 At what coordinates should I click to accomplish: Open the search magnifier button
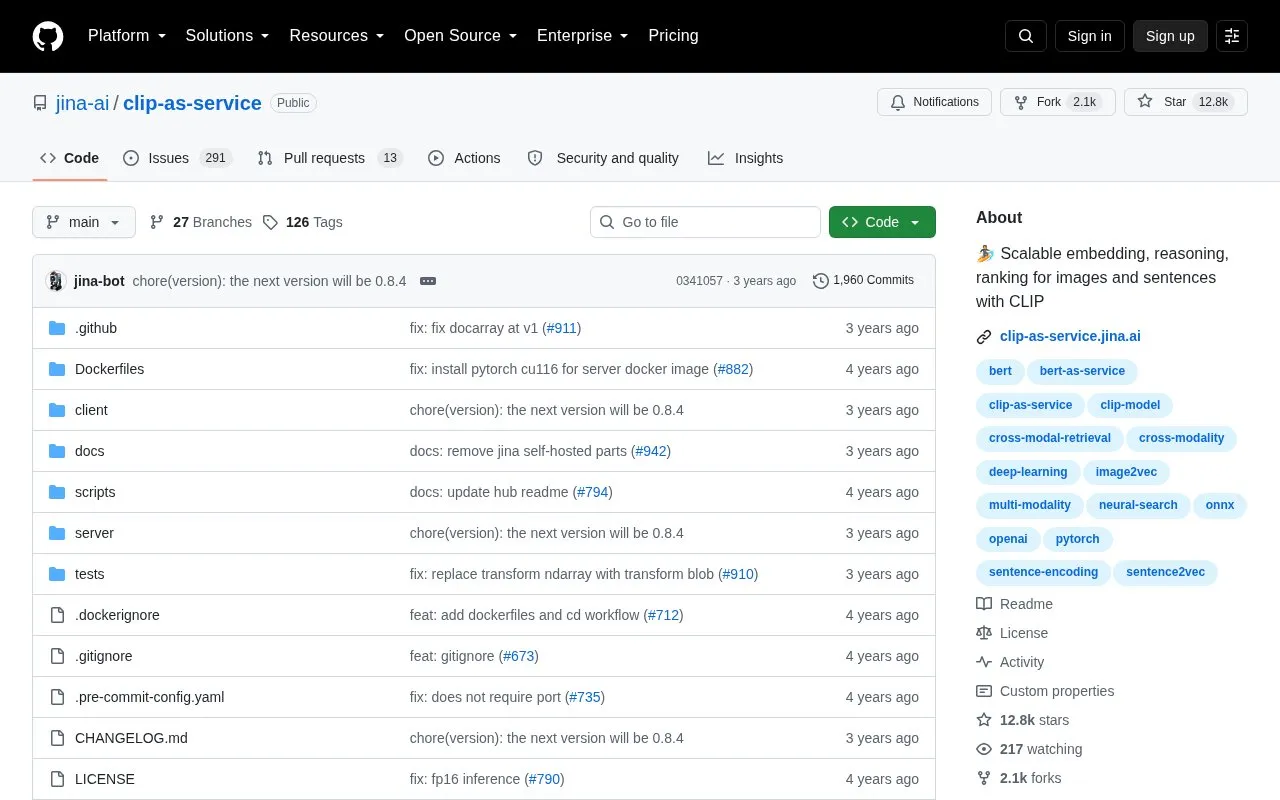pyautogui.click(x=1026, y=36)
